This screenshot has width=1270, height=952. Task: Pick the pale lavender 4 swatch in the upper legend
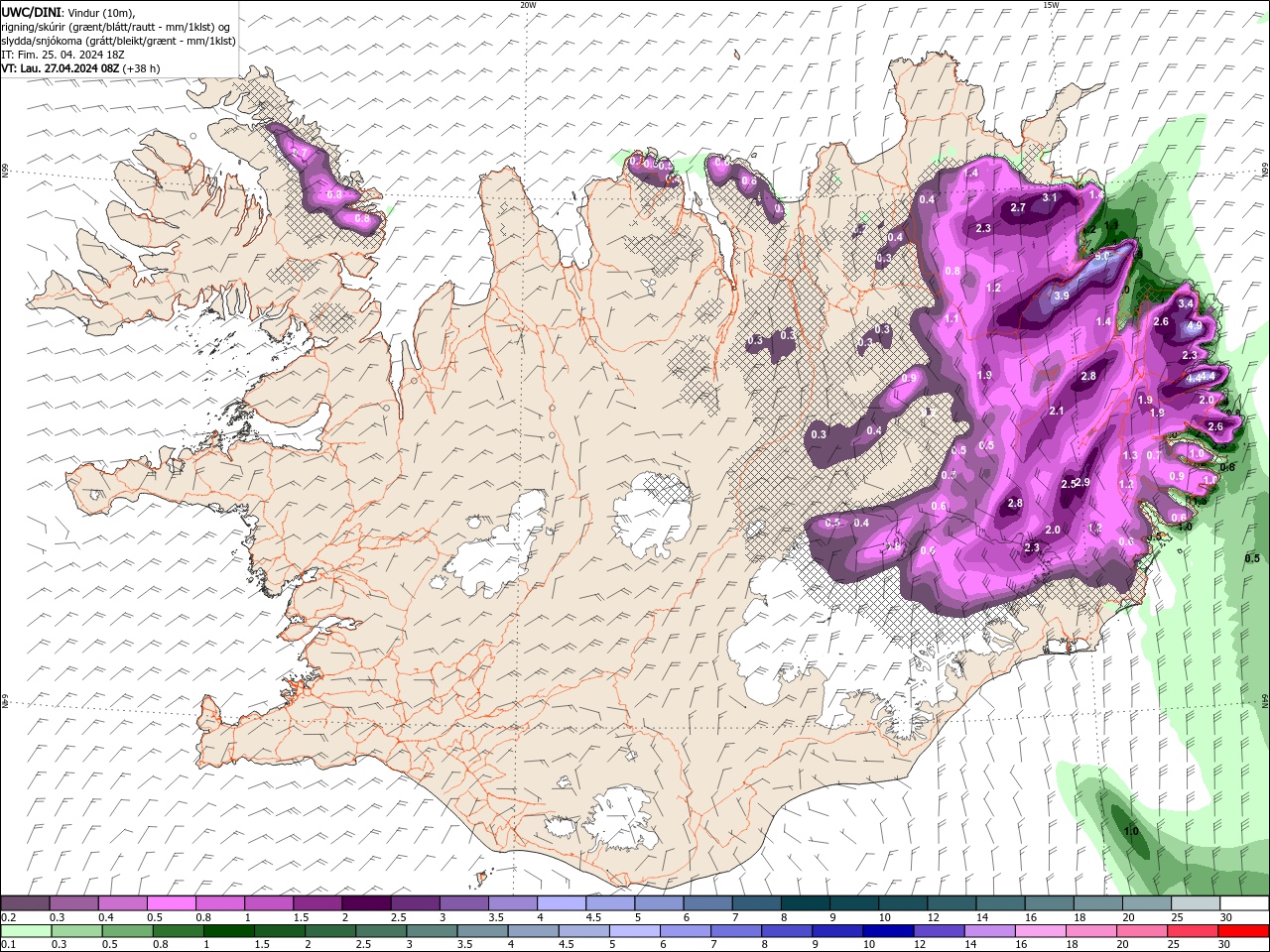click(560, 903)
